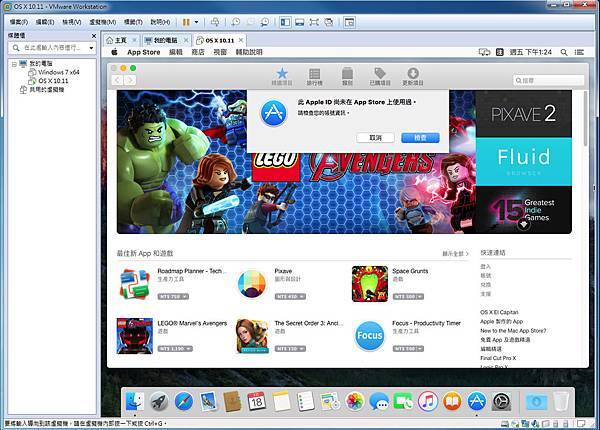Open Safari compass icon in Dock
Image resolution: width=600 pixels, height=430 pixels.
(184, 402)
